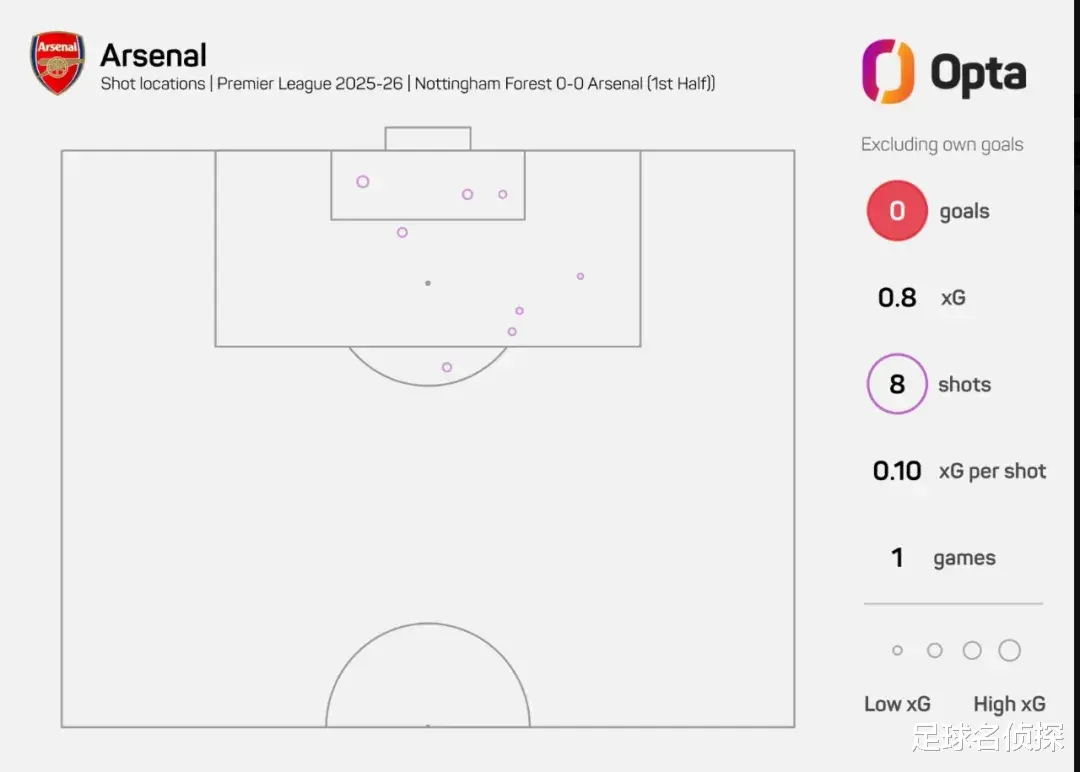This screenshot has height=772, width=1080.
Task: Click the penalty spot dot
Action: pyautogui.click(x=428, y=283)
